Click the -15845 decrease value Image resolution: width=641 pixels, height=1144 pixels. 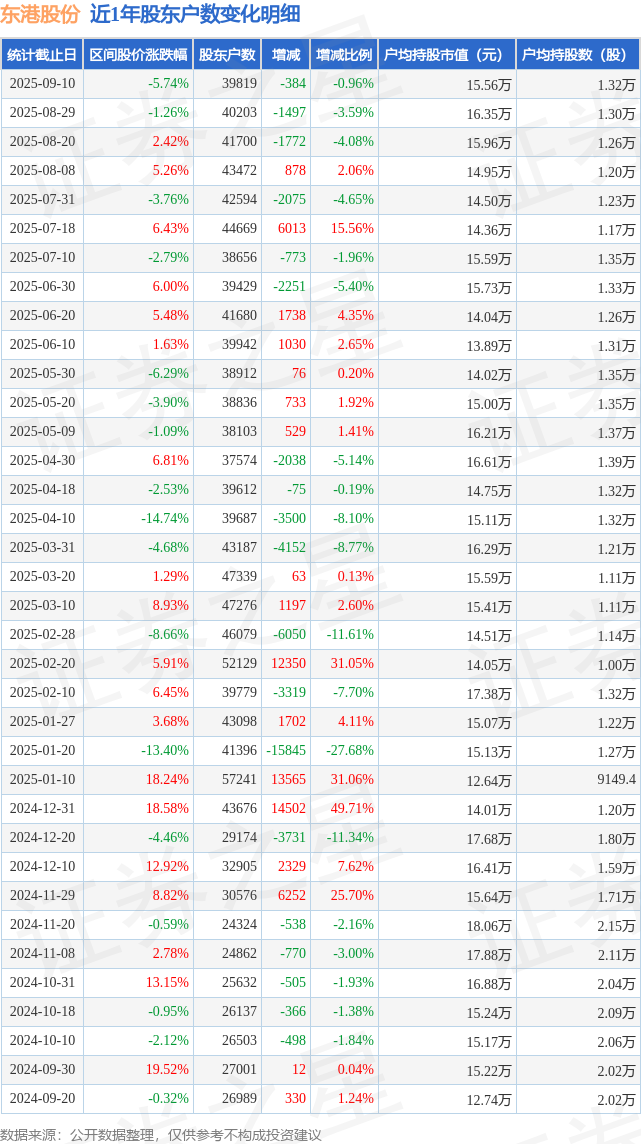[x=285, y=750]
